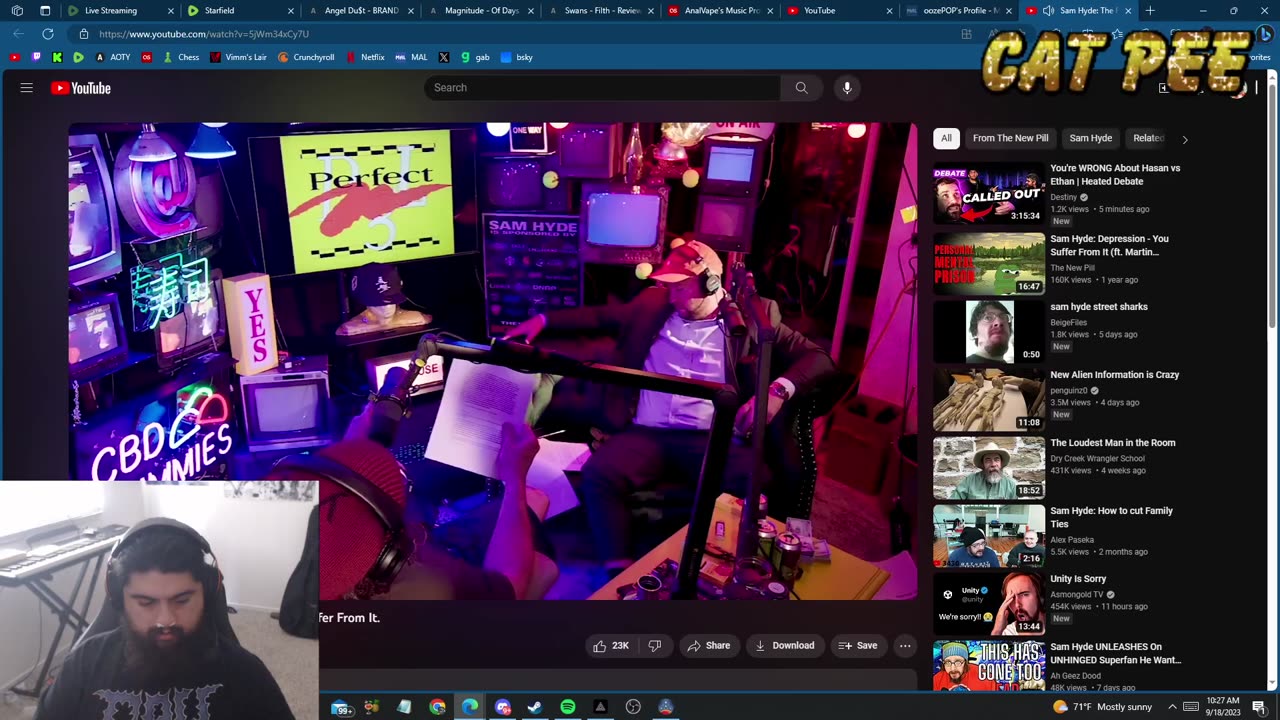Select the All filter chip
Image resolution: width=1280 pixels, height=720 pixels.
point(946,138)
